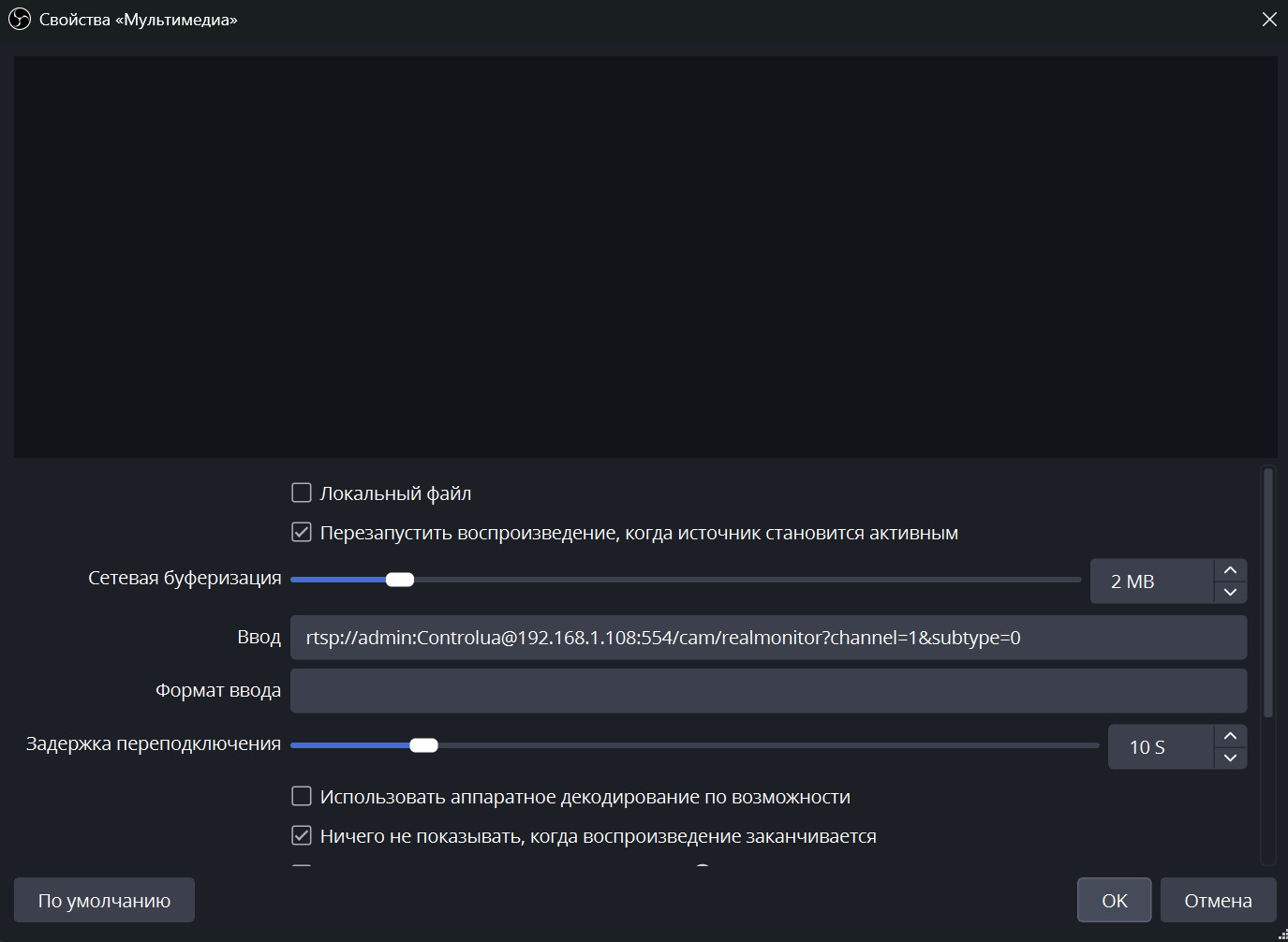The height and width of the screenshot is (942, 1288).
Task: Confirm settings with the OK button
Action: pyautogui.click(x=1115, y=900)
